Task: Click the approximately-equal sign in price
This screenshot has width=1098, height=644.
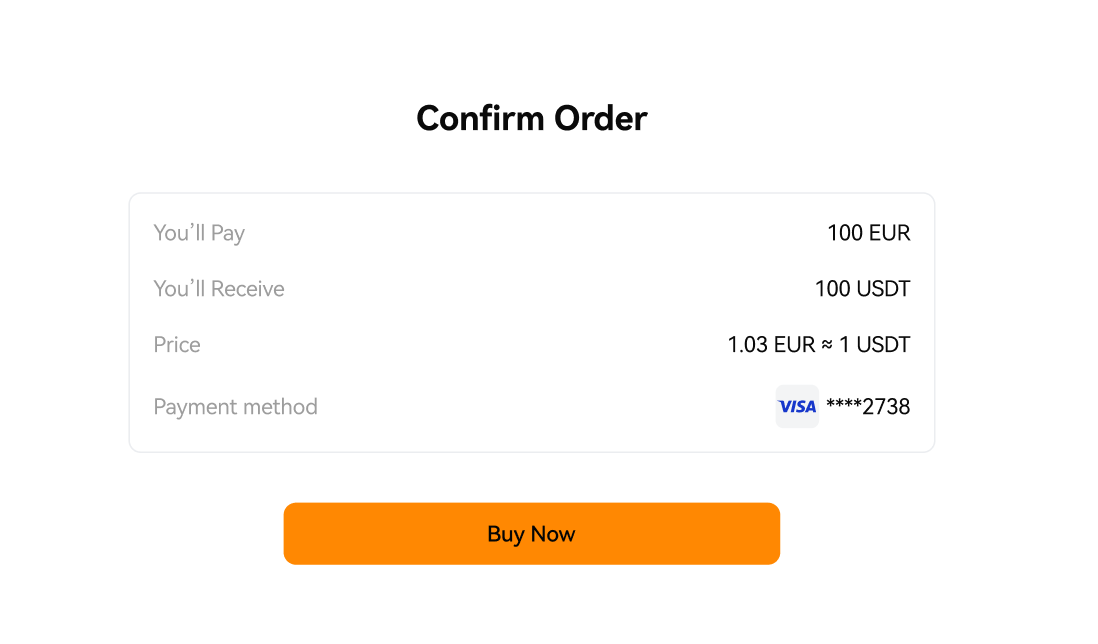Action: [827, 345]
